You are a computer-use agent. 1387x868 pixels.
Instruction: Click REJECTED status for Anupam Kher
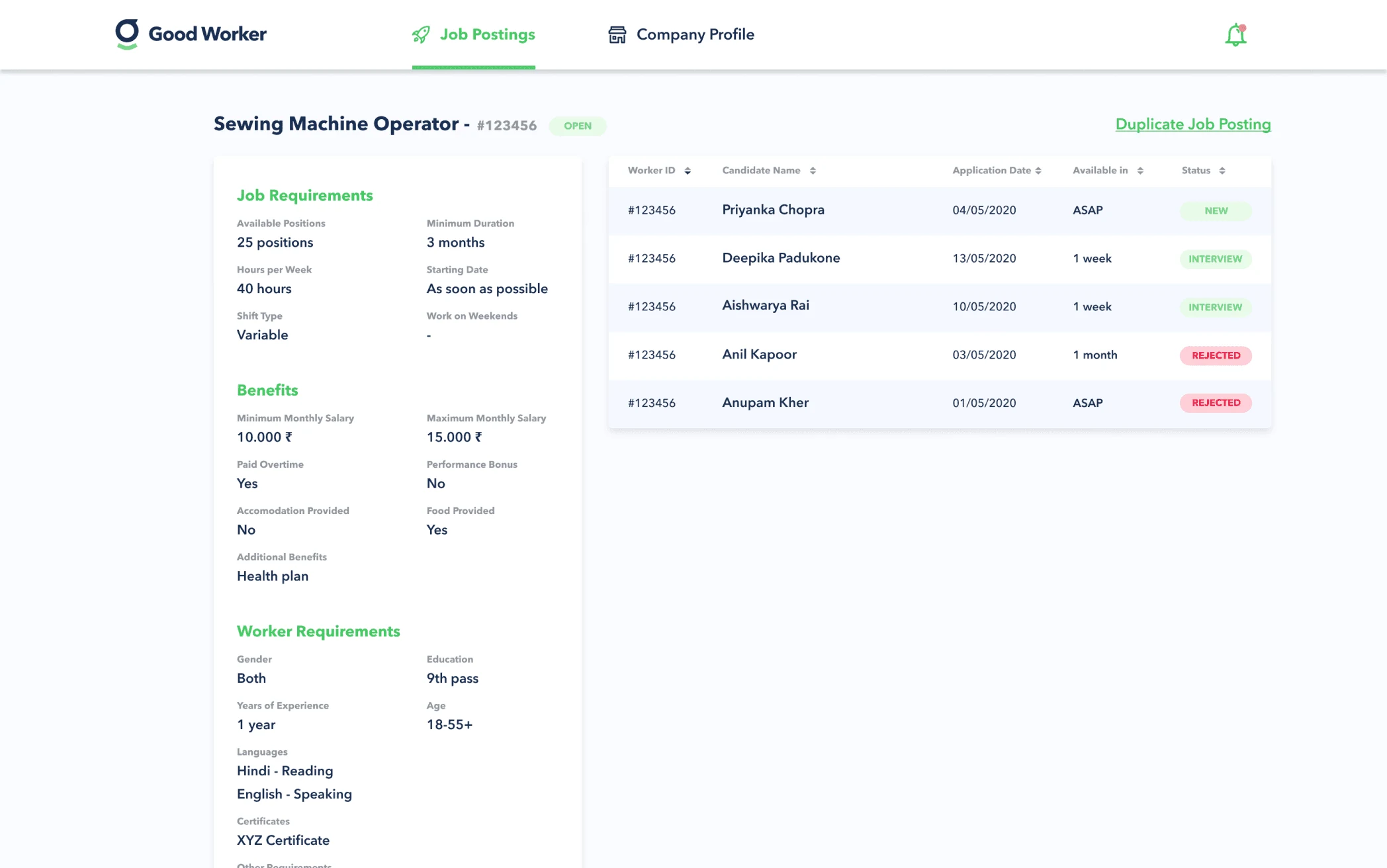(1216, 403)
